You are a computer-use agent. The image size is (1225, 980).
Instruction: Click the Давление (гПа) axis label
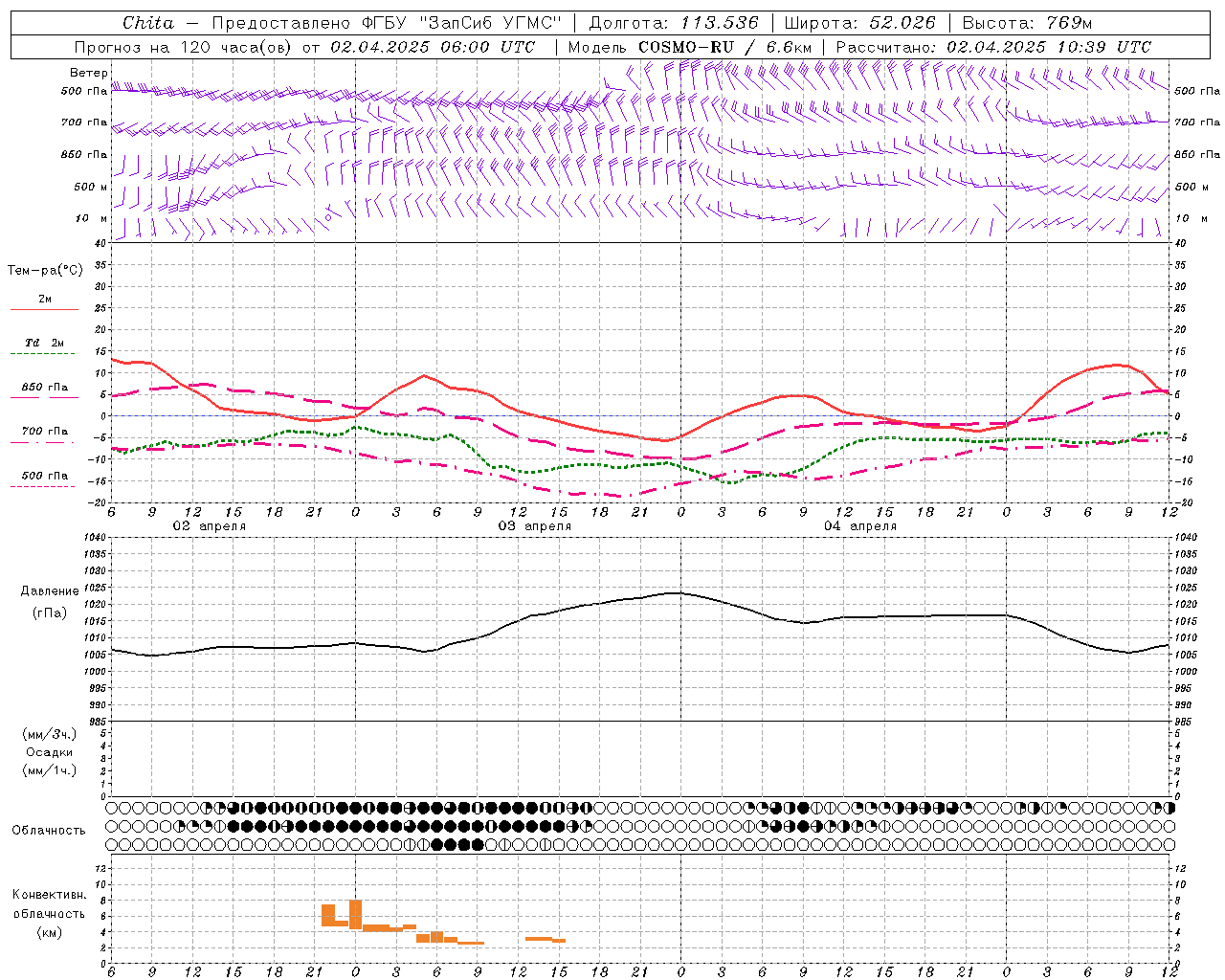[48, 602]
